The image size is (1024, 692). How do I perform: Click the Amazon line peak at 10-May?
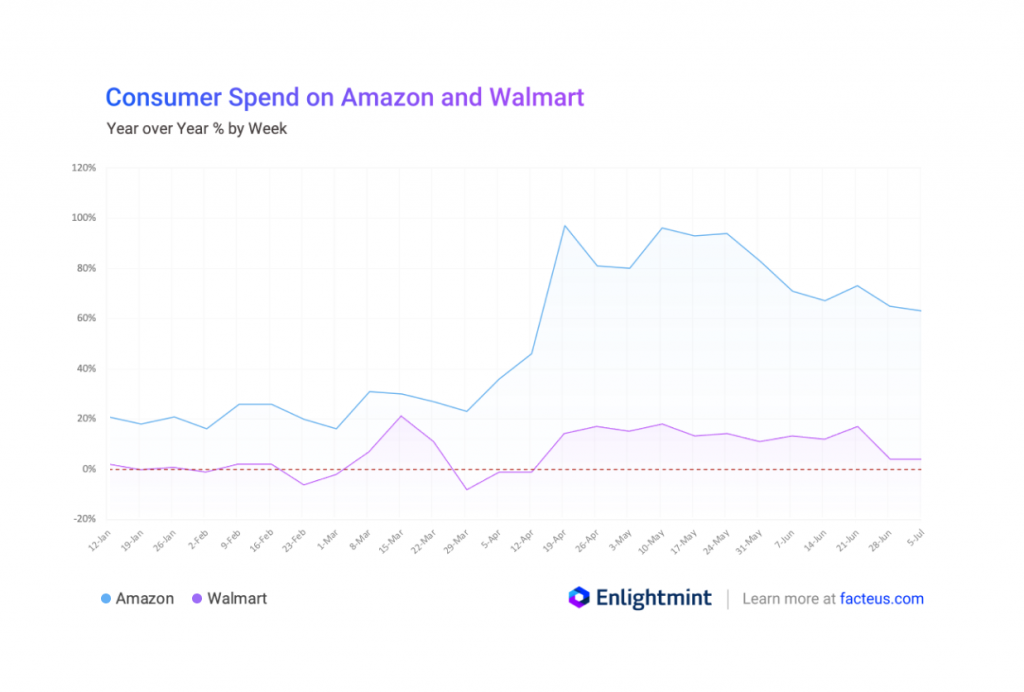[661, 228]
